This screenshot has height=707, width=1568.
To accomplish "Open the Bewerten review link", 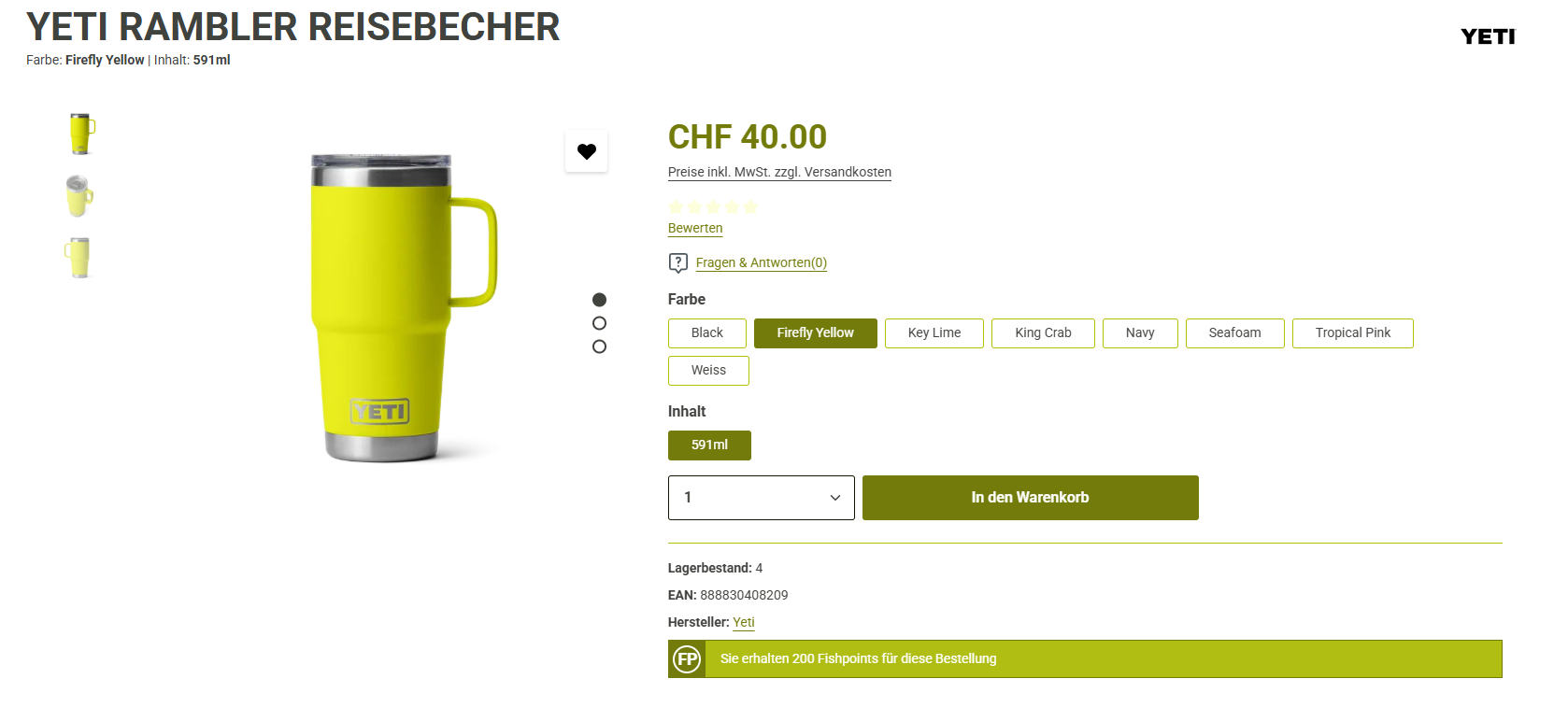I will [x=695, y=228].
